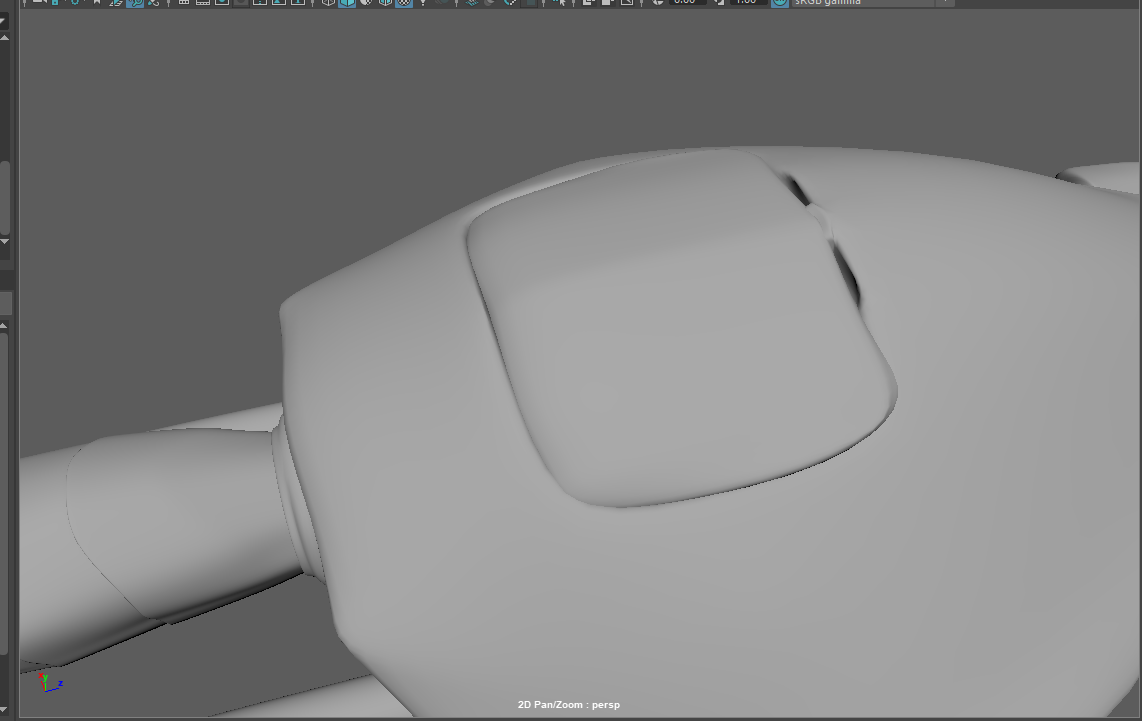The height and width of the screenshot is (721, 1142).
Task: Click the Exposure reset icon
Action: point(656,2)
